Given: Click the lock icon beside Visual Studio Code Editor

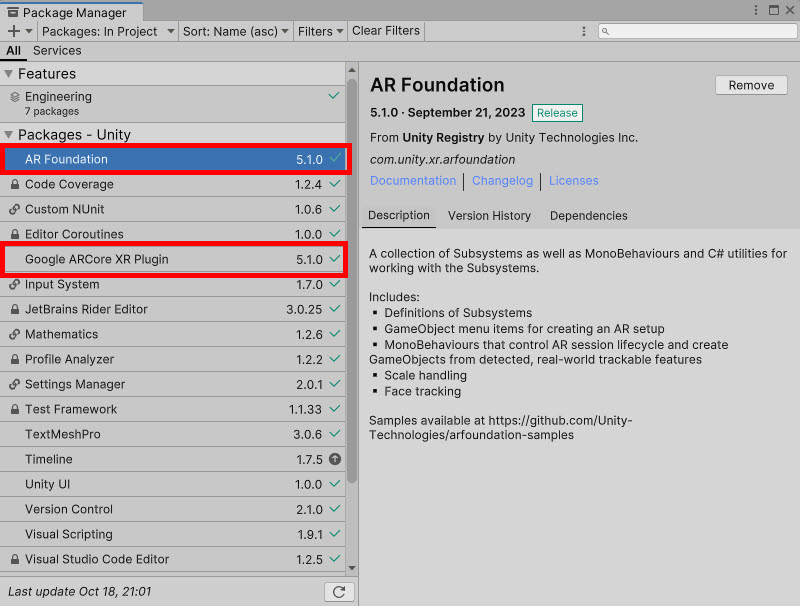Looking at the screenshot, I should (x=15, y=559).
